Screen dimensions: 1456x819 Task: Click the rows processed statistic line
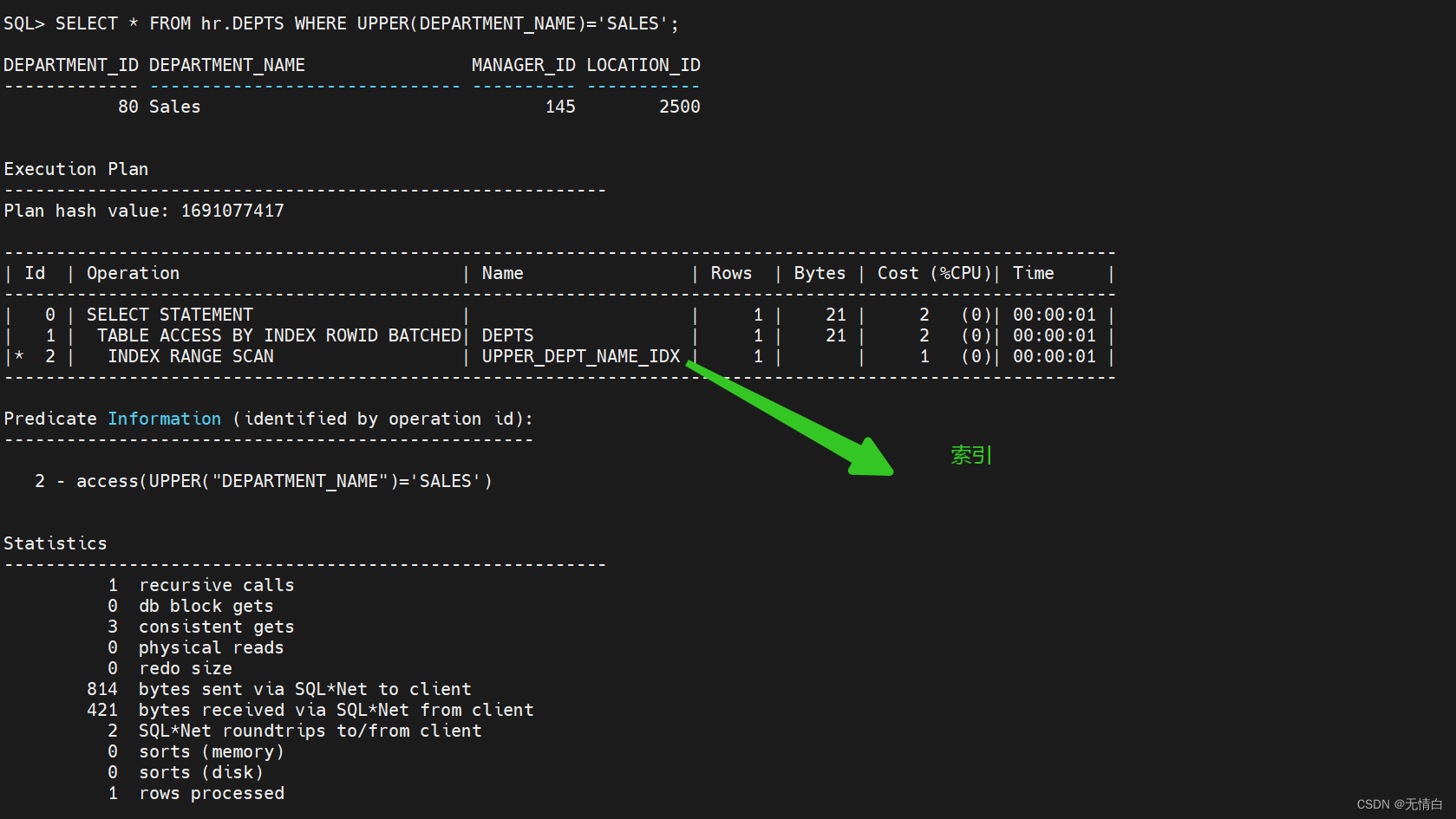tap(196, 793)
